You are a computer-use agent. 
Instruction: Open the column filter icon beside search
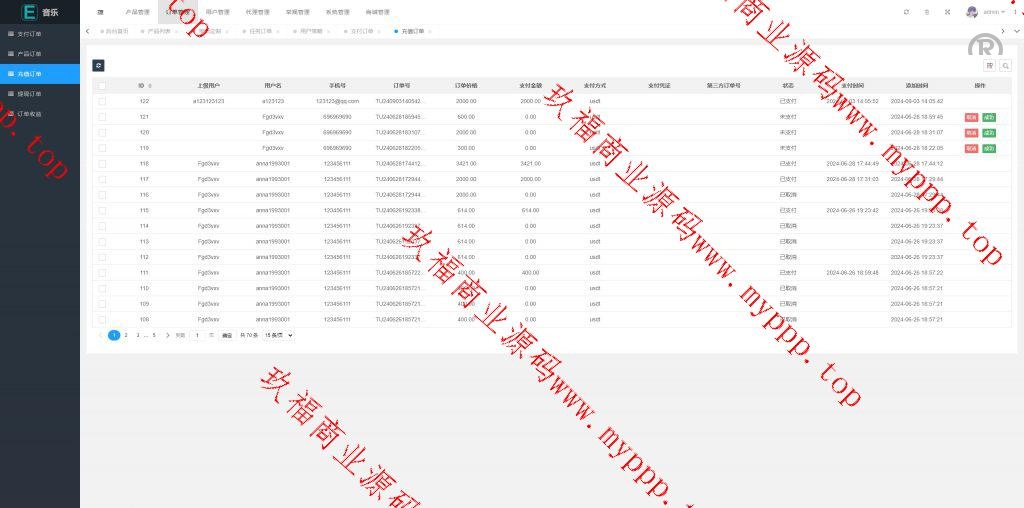pyautogui.click(x=990, y=66)
